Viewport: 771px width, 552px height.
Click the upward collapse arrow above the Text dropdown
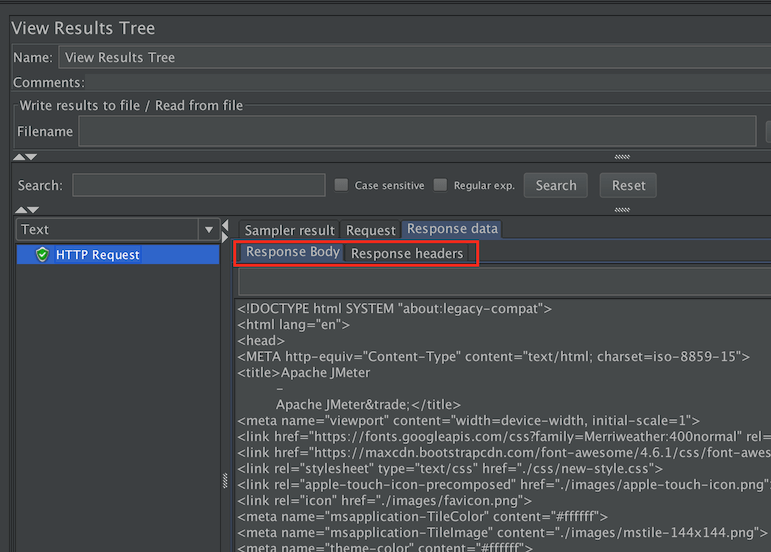(x=19, y=210)
